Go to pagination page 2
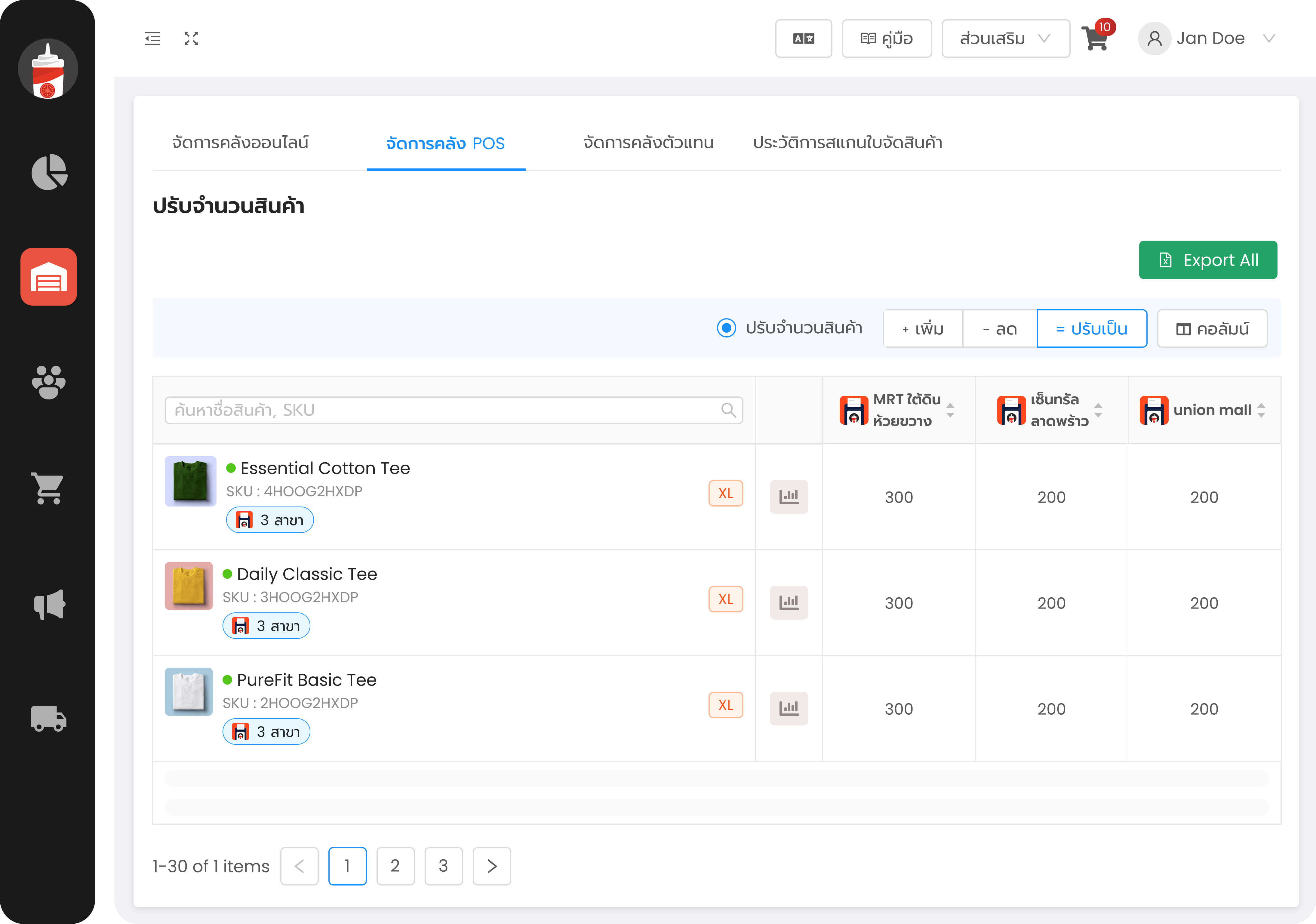This screenshot has height=924, width=1316. (395, 866)
